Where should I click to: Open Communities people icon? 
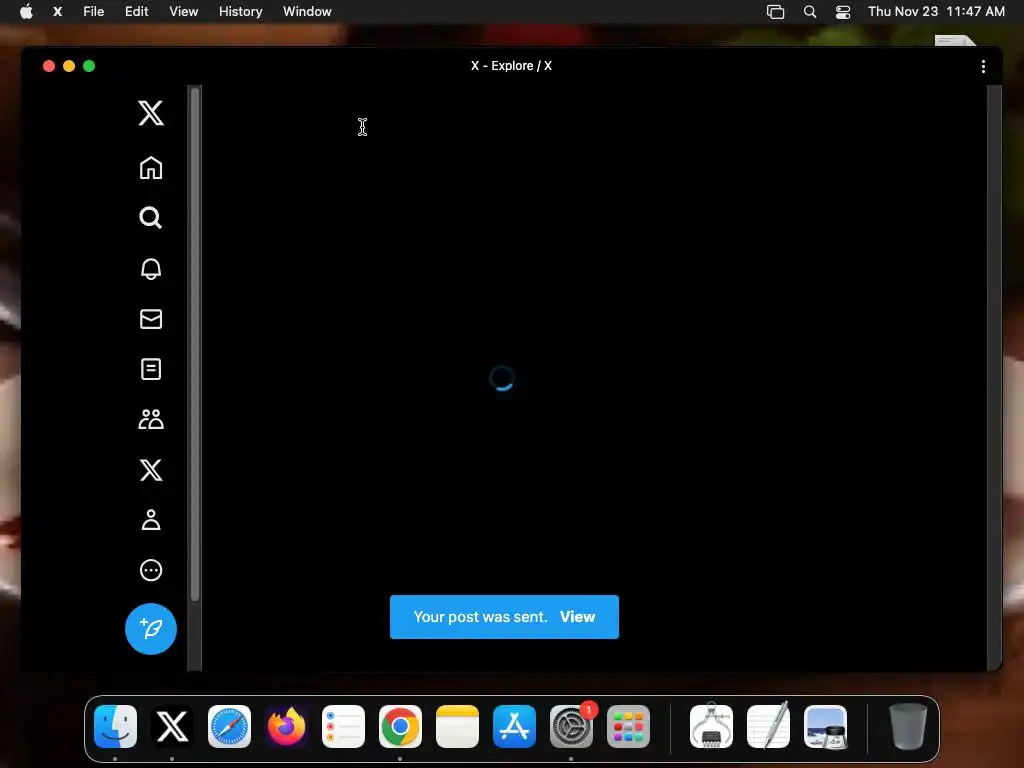(x=151, y=419)
